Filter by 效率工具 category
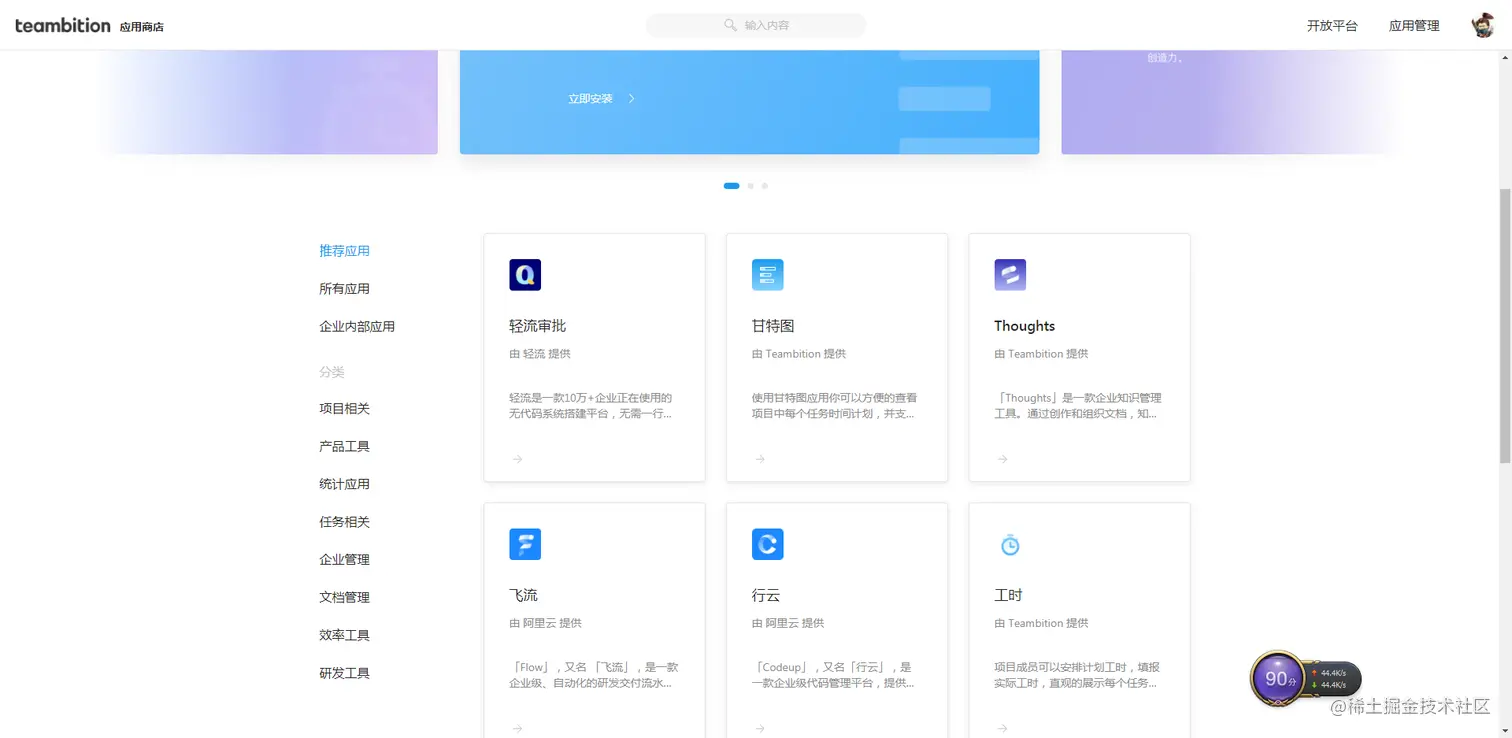The width and height of the screenshot is (1512, 738). [344, 636]
